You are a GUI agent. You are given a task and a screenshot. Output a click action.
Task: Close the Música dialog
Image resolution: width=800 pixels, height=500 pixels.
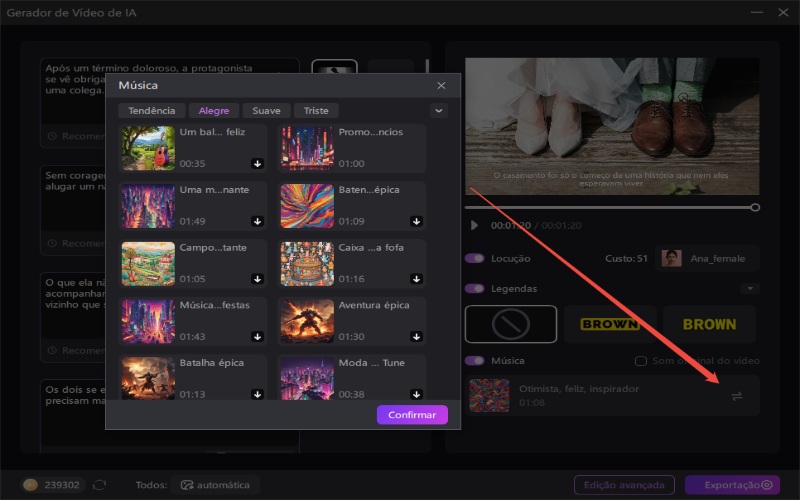[x=441, y=86]
